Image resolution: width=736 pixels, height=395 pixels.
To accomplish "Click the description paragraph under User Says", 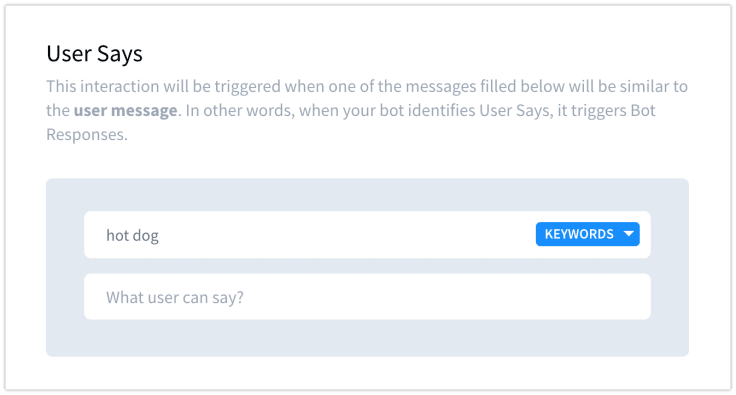I will [x=367, y=110].
